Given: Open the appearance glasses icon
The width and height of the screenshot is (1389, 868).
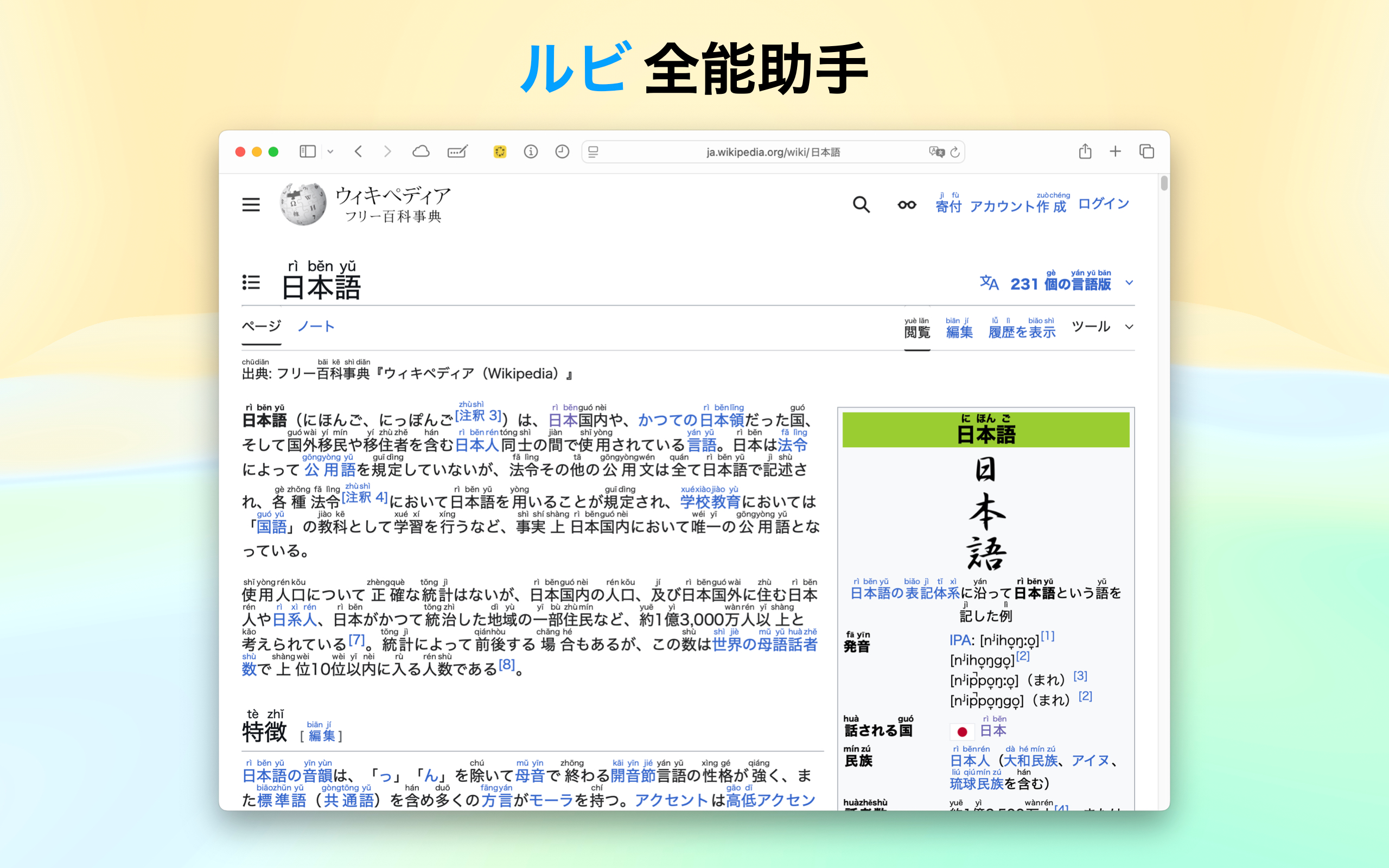Looking at the screenshot, I should [907, 205].
